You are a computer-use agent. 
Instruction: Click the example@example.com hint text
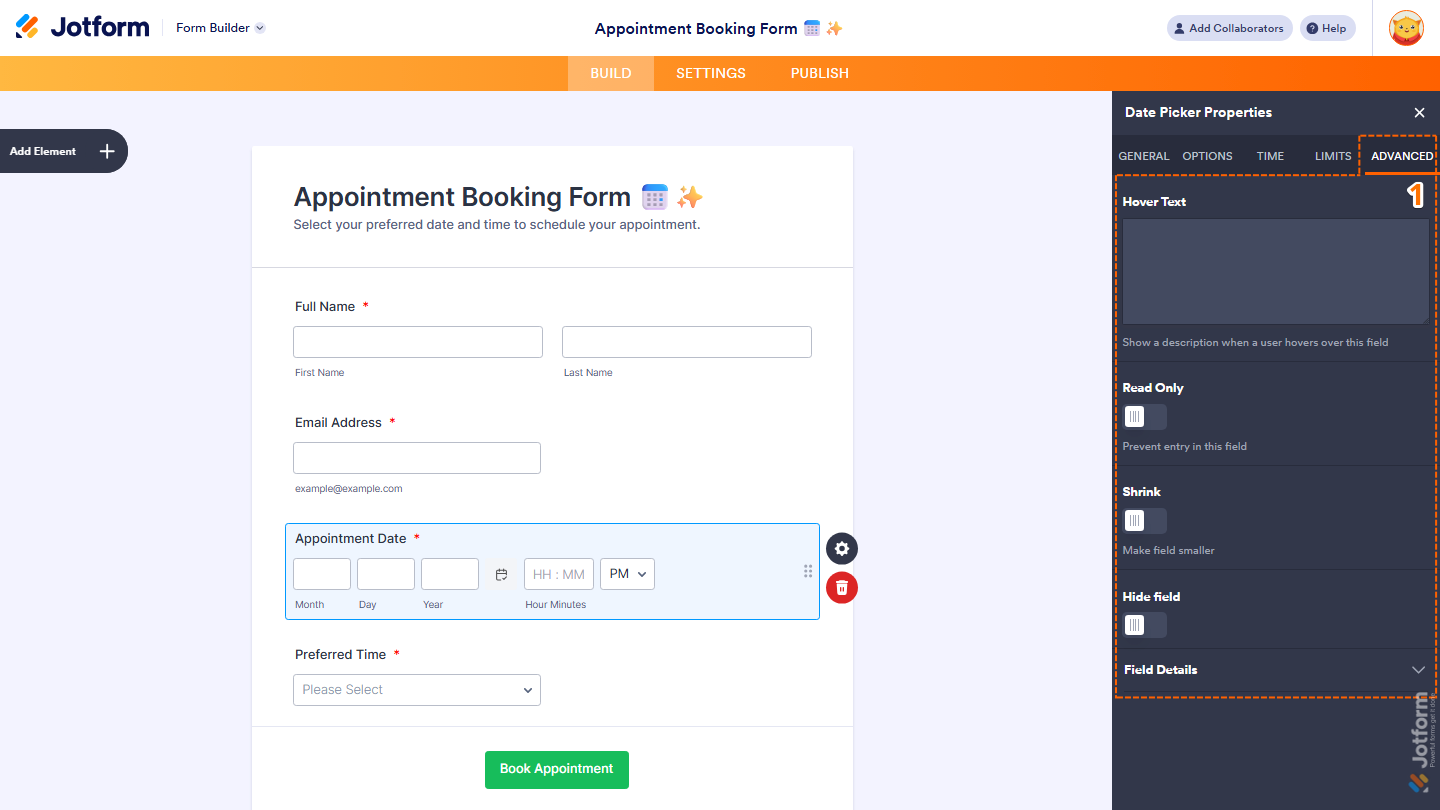(348, 489)
